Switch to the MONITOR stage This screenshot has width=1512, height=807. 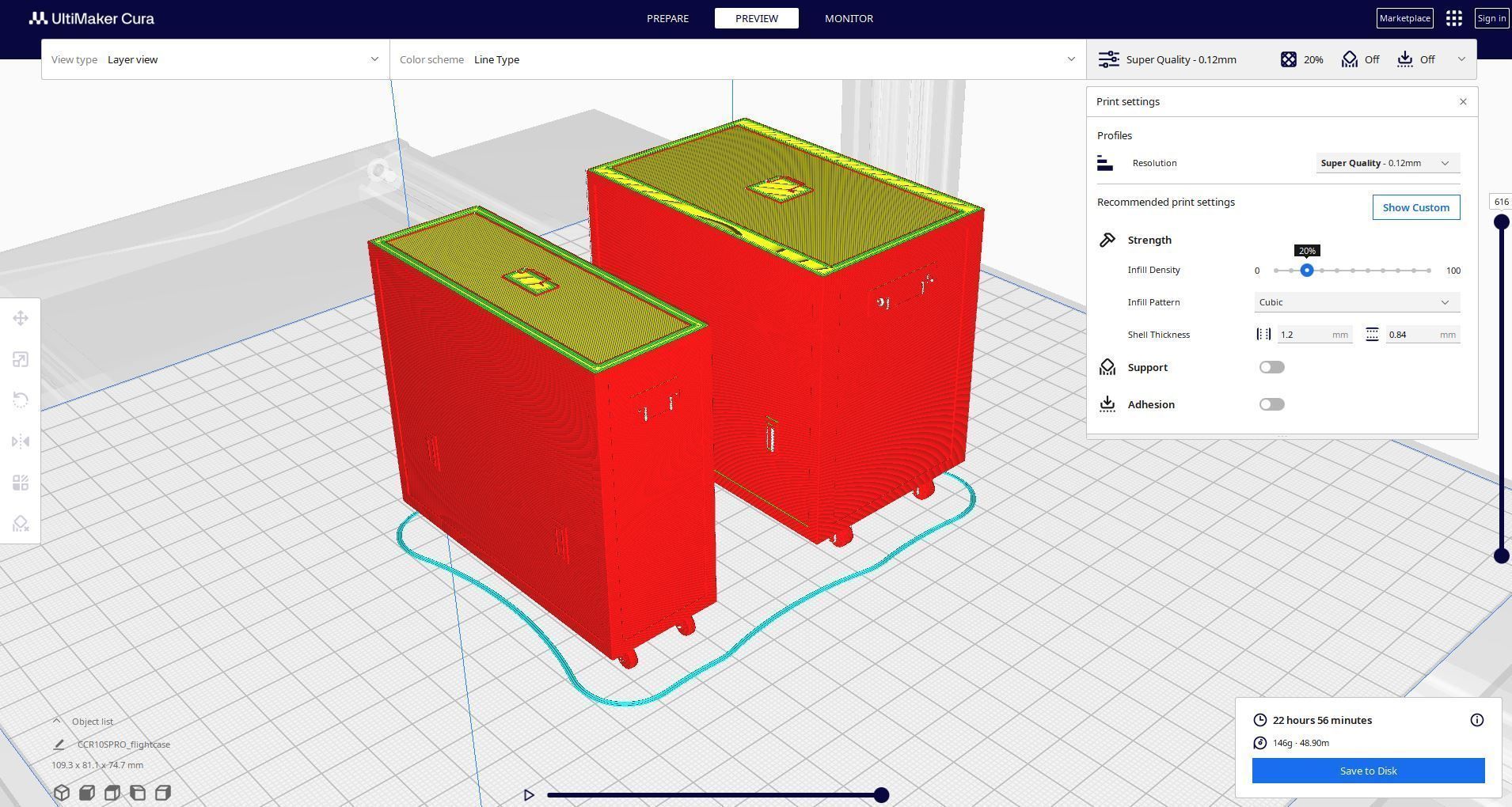coord(849,18)
